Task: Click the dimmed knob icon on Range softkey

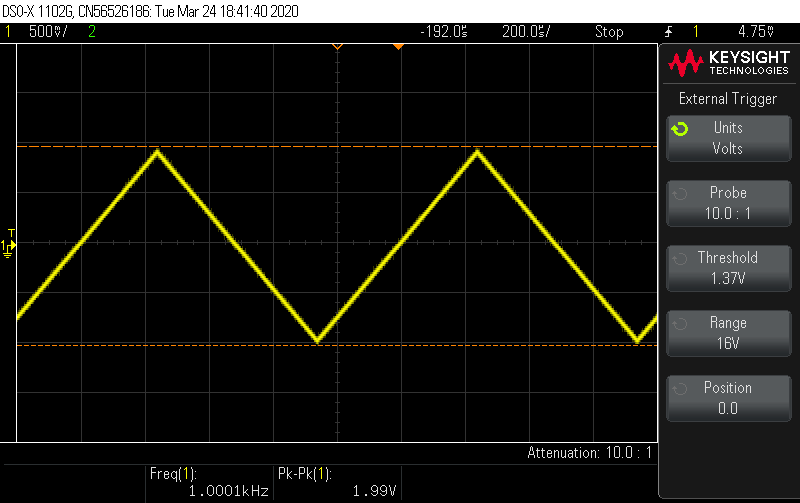Action: pos(680,324)
